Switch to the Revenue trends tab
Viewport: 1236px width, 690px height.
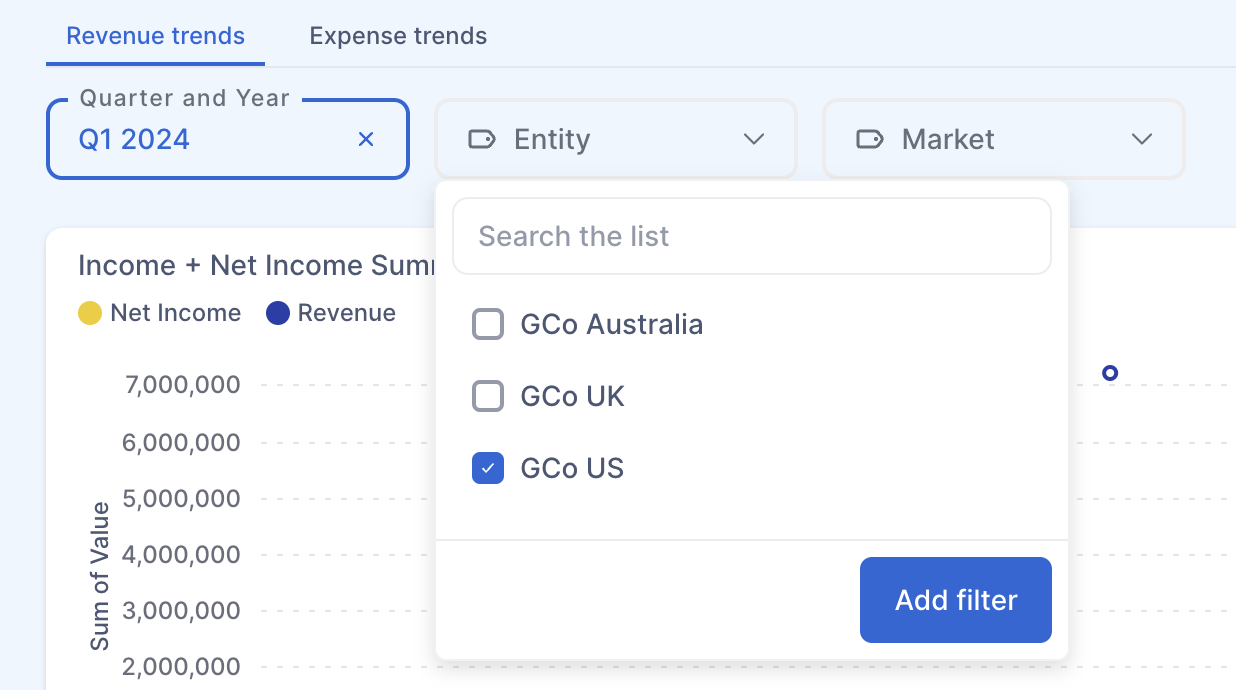point(155,36)
